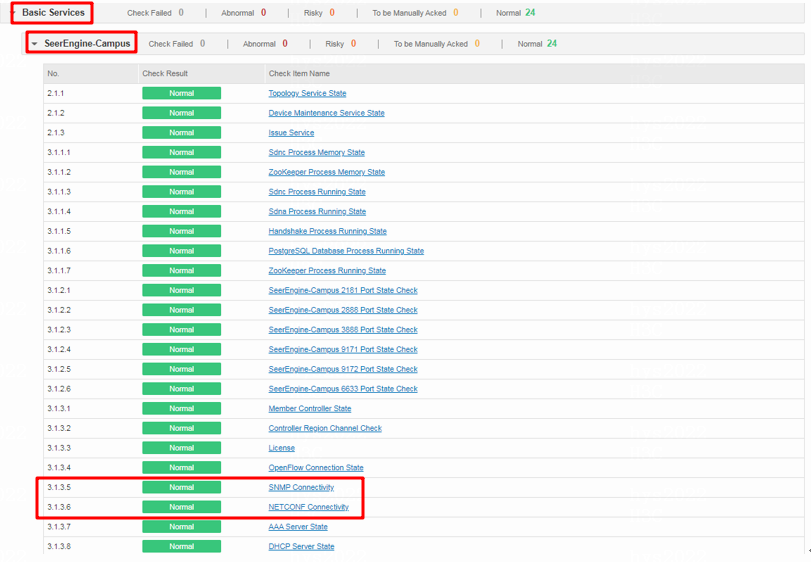Open Sdna Process Running State link
The height and width of the screenshot is (562, 811).
(317, 211)
